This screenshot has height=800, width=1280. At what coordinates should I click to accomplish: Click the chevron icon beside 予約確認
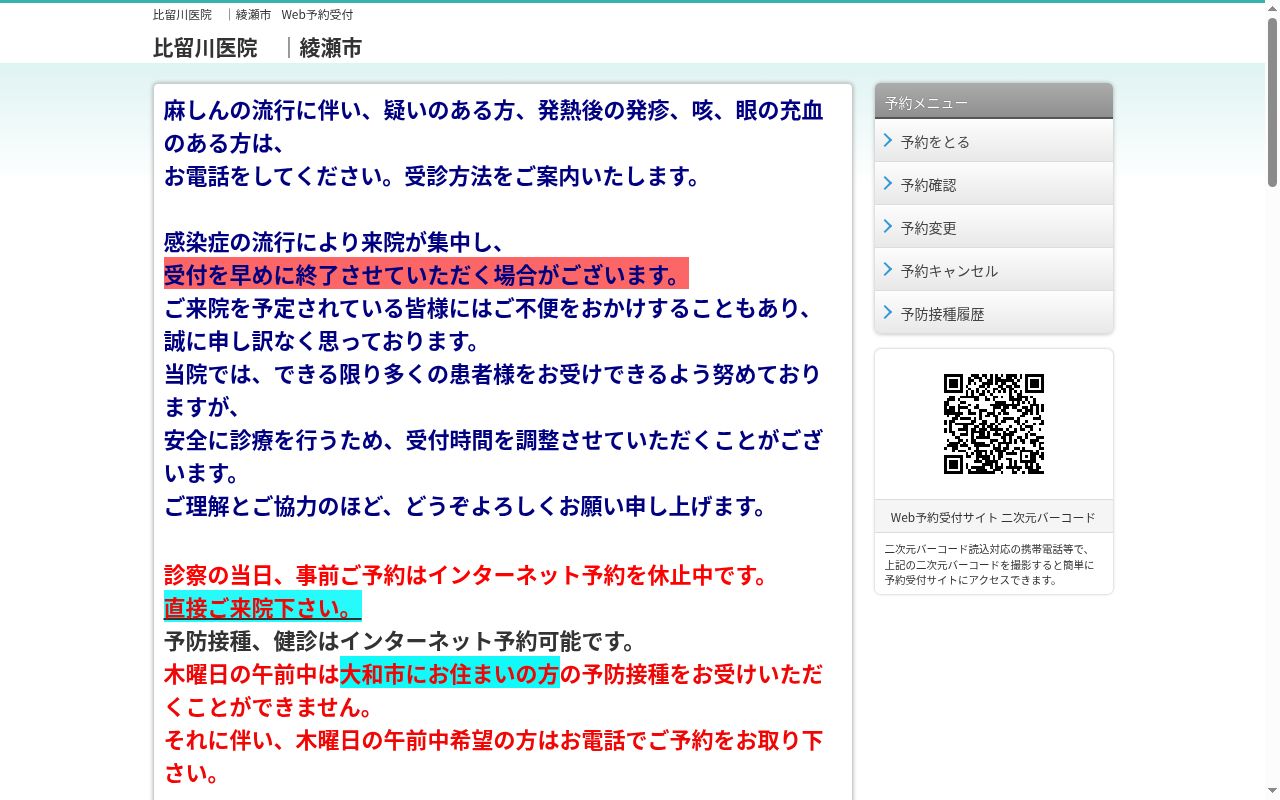pyautogui.click(x=888, y=184)
